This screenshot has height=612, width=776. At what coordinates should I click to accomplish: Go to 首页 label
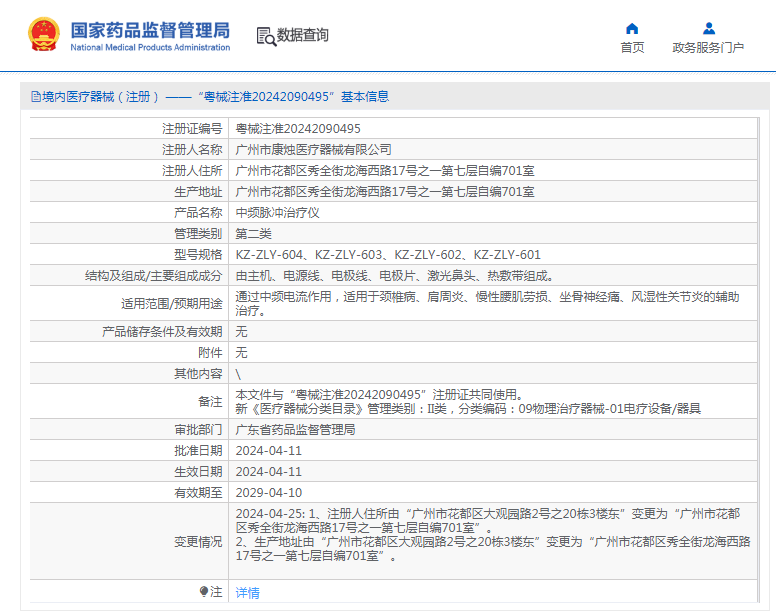pos(632,47)
